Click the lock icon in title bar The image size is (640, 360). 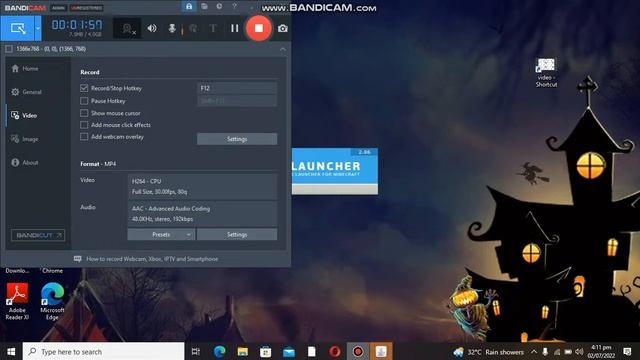coord(189,7)
